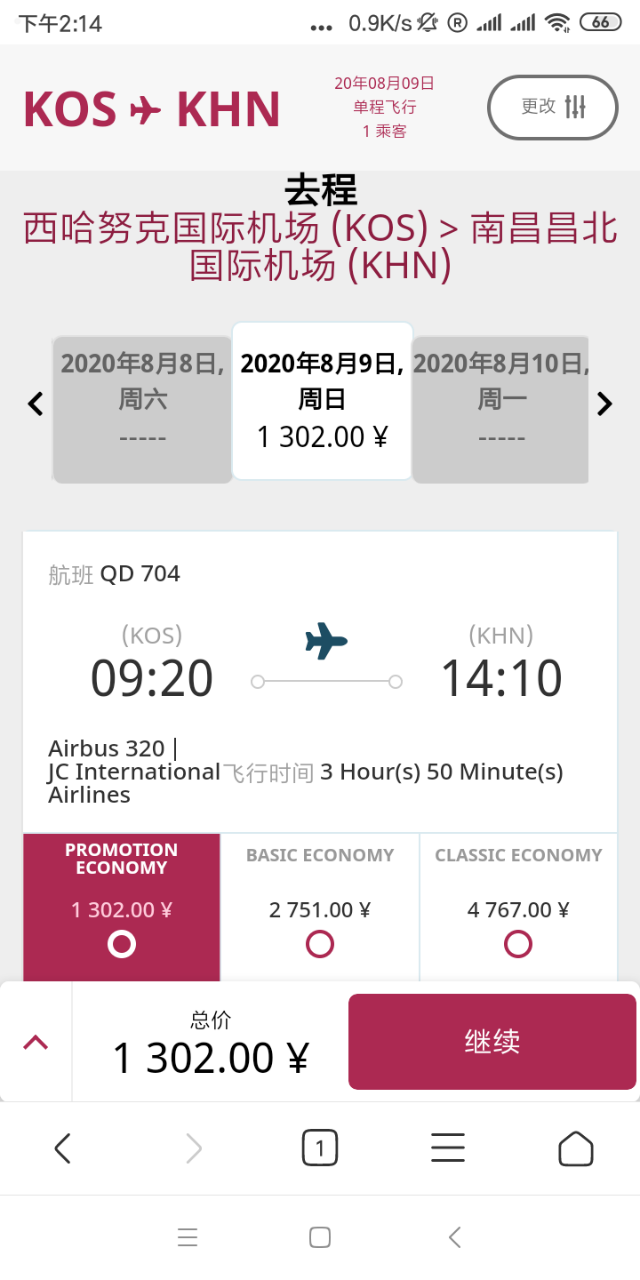Show later dates with right chevron

(x=604, y=404)
